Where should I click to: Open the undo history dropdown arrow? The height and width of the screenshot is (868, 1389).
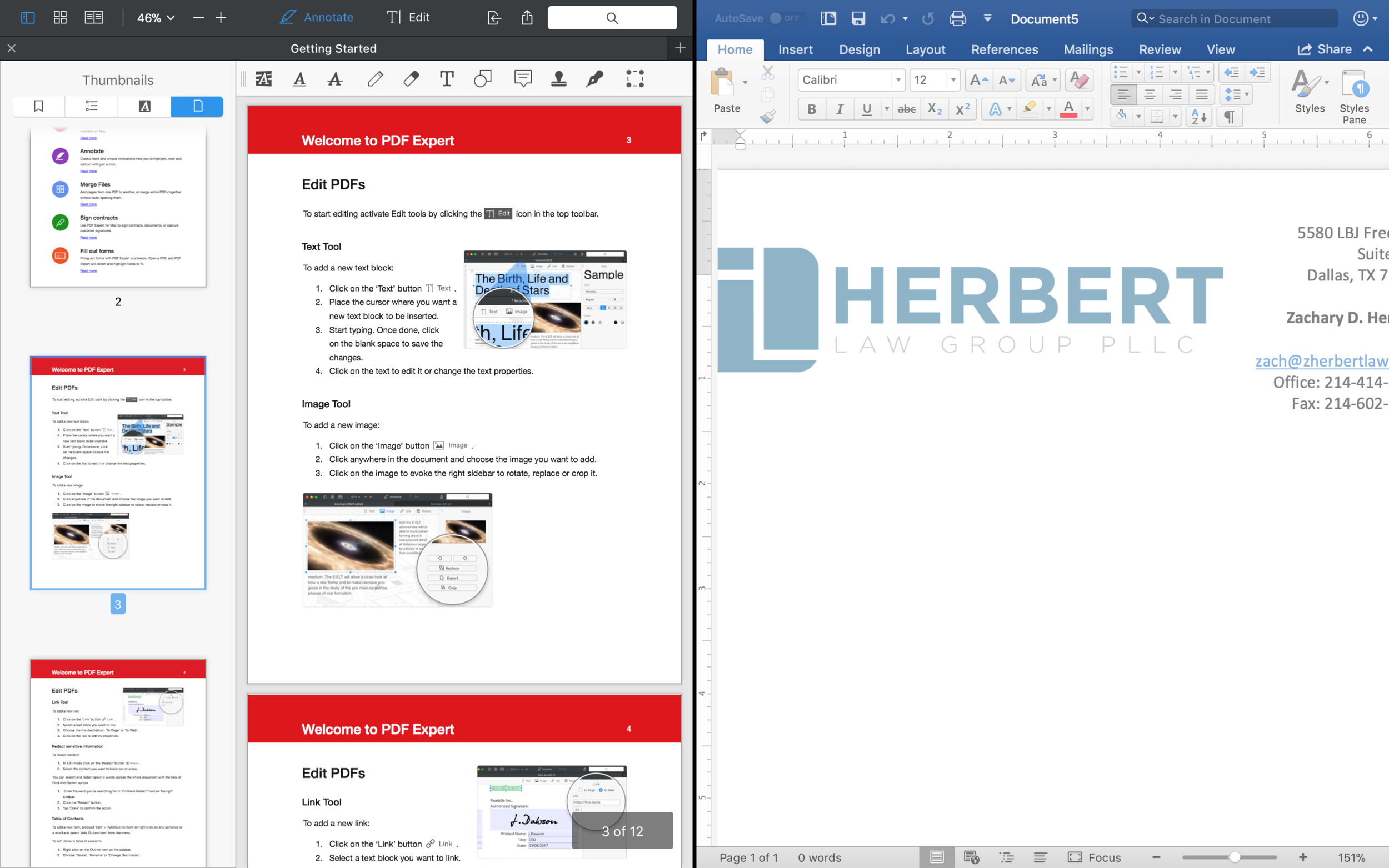click(x=906, y=19)
